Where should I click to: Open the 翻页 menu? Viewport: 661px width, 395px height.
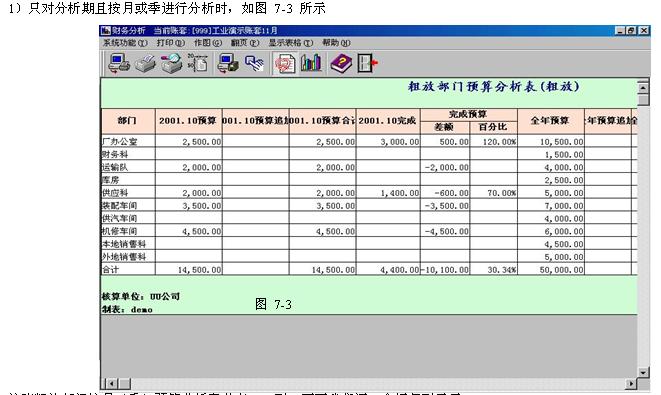pos(245,43)
